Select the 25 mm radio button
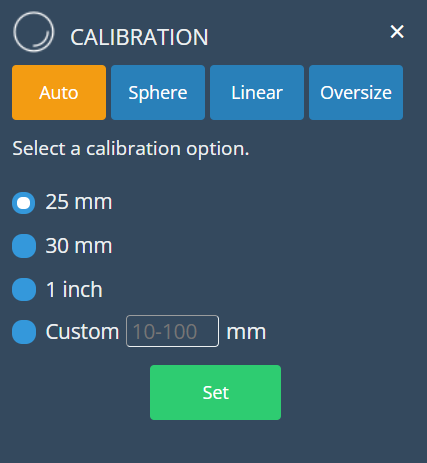 [24, 203]
